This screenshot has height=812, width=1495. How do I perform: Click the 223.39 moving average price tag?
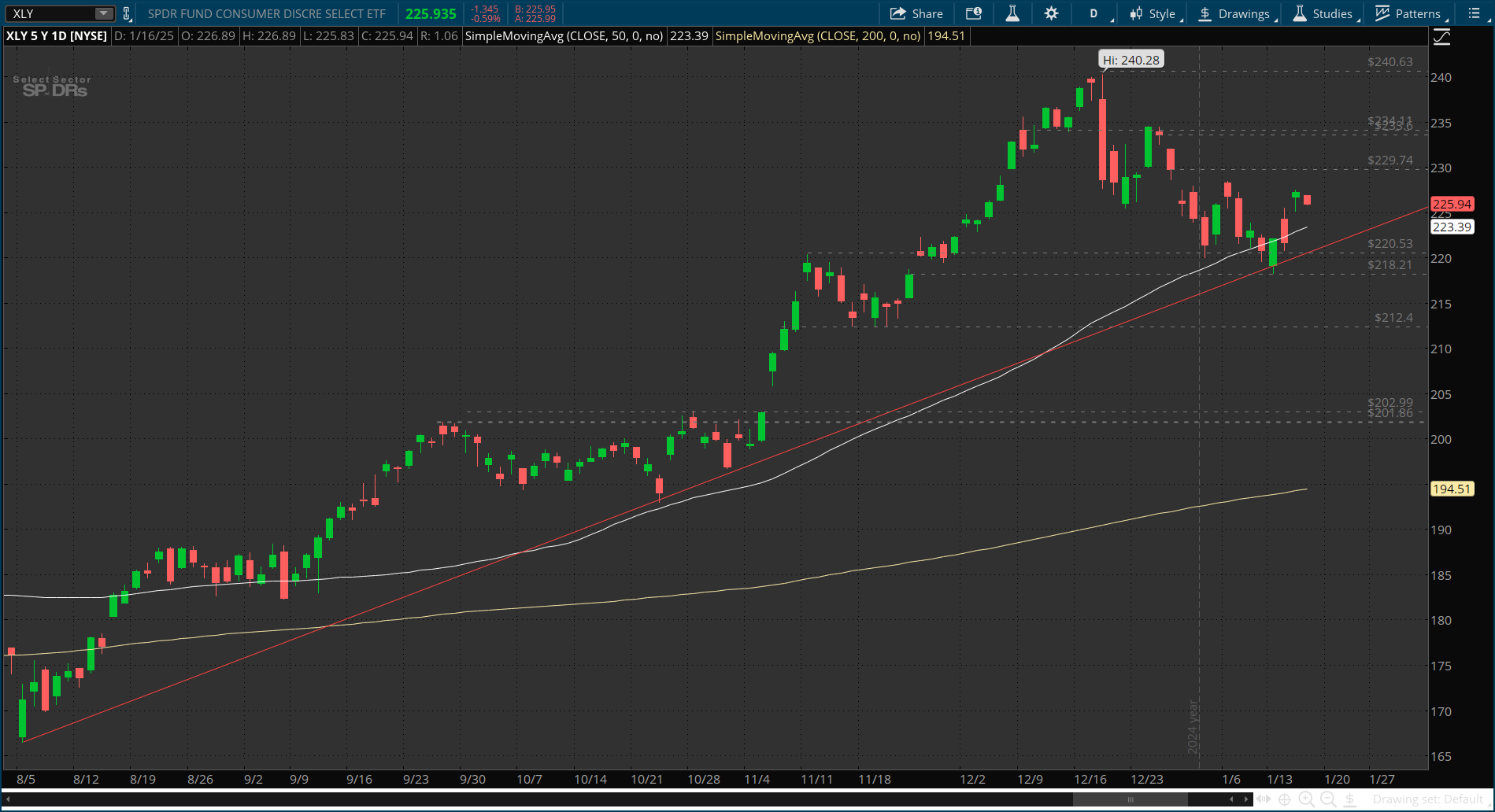(x=1452, y=227)
